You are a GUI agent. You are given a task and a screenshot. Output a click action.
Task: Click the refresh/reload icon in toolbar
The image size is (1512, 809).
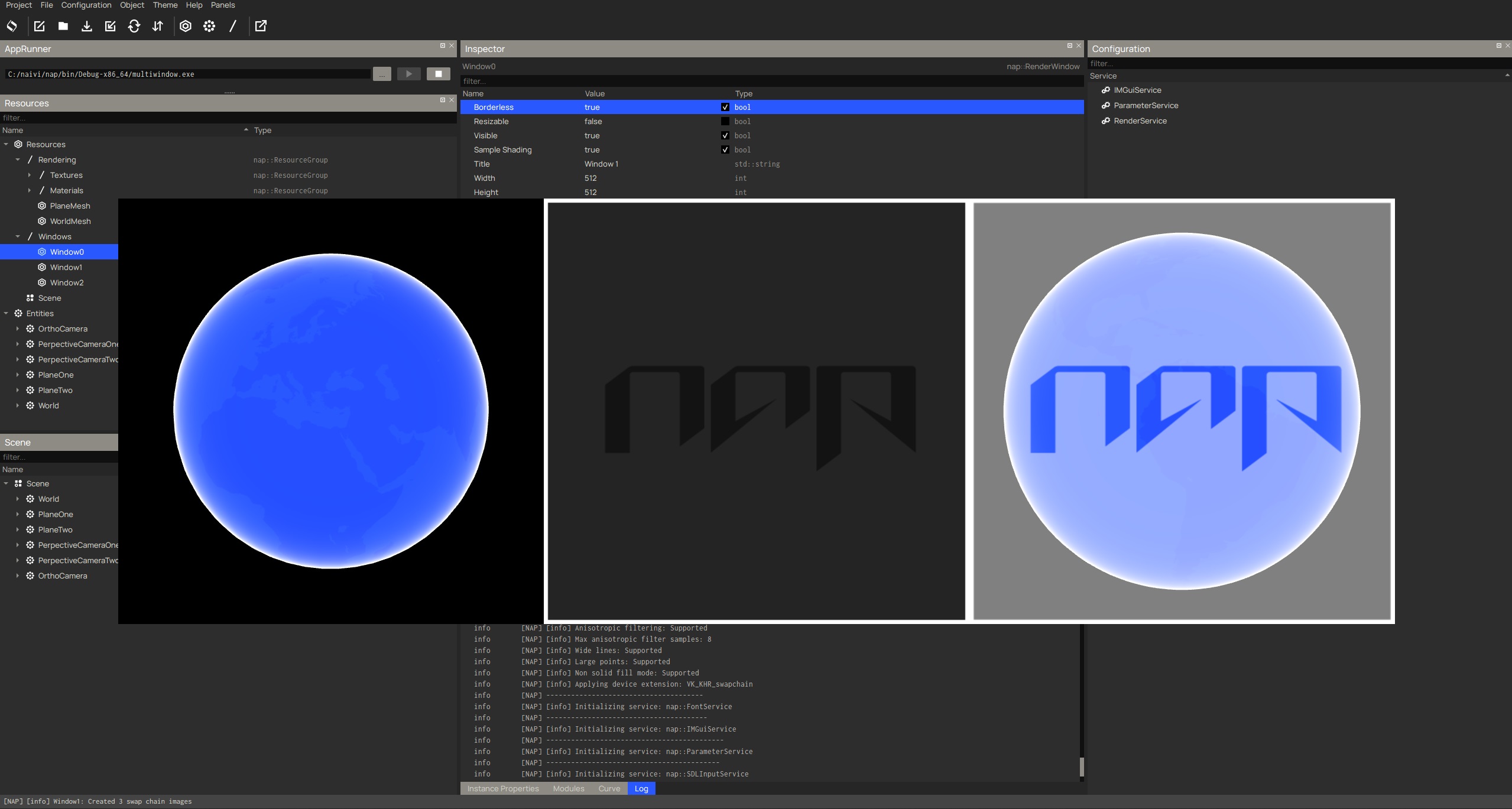pos(135,26)
